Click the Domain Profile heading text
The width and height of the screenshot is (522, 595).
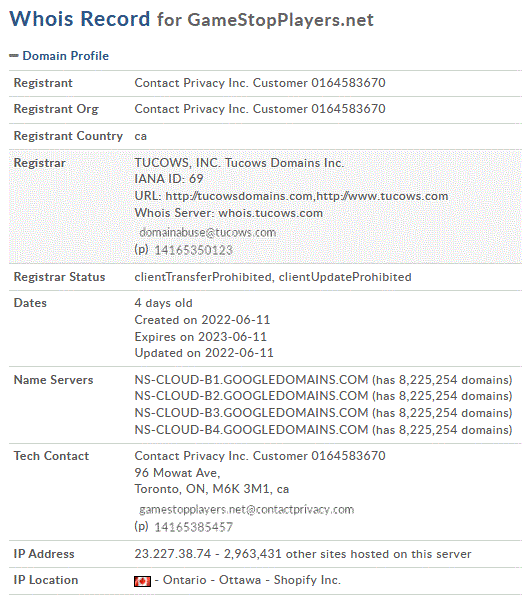pyautogui.click(x=66, y=56)
